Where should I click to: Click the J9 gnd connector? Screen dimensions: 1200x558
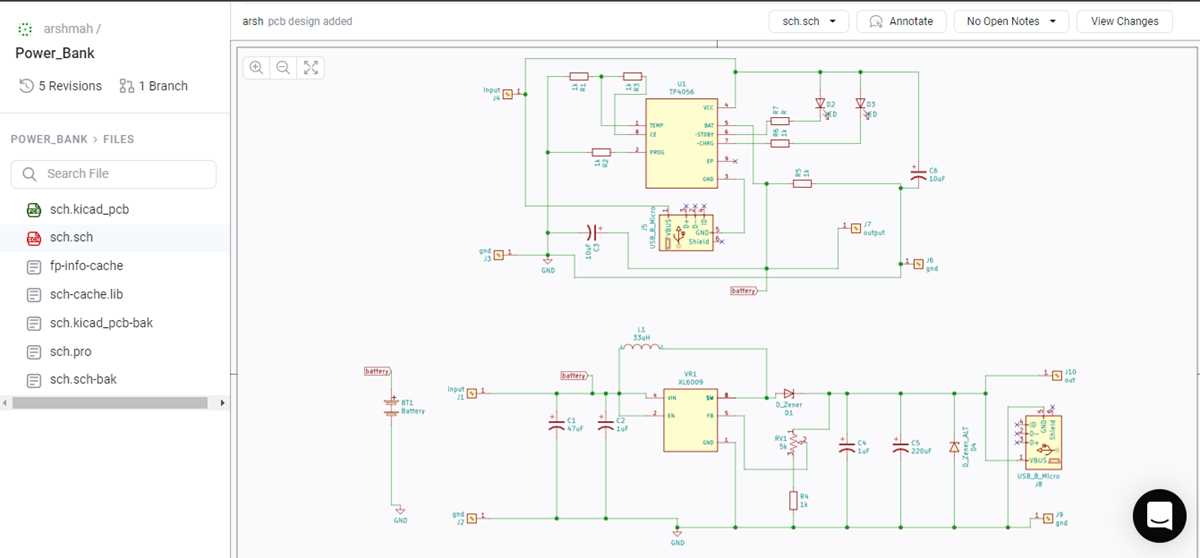click(1048, 518)
